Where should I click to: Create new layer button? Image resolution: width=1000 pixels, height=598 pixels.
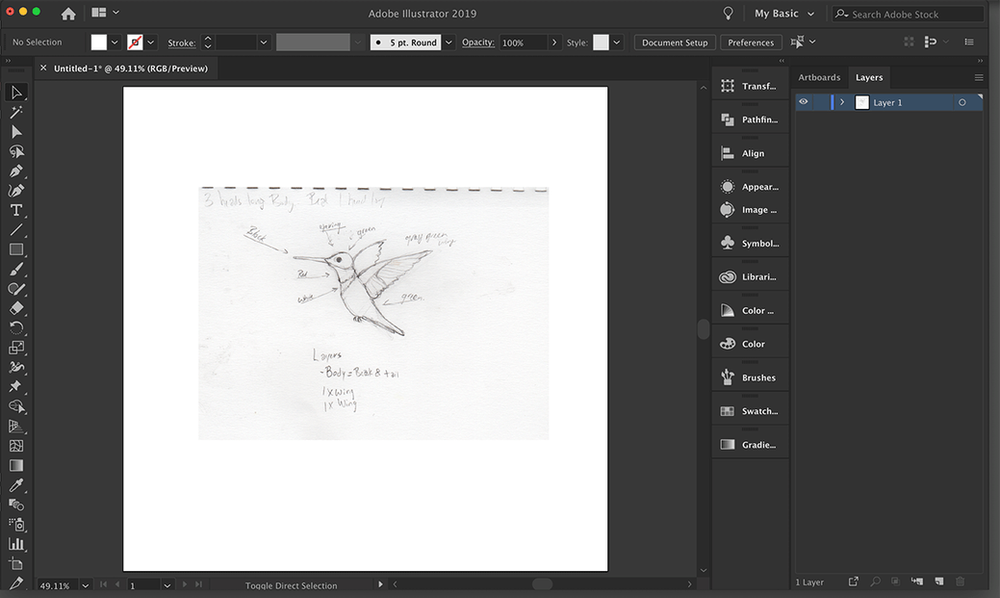pos(939,581)
